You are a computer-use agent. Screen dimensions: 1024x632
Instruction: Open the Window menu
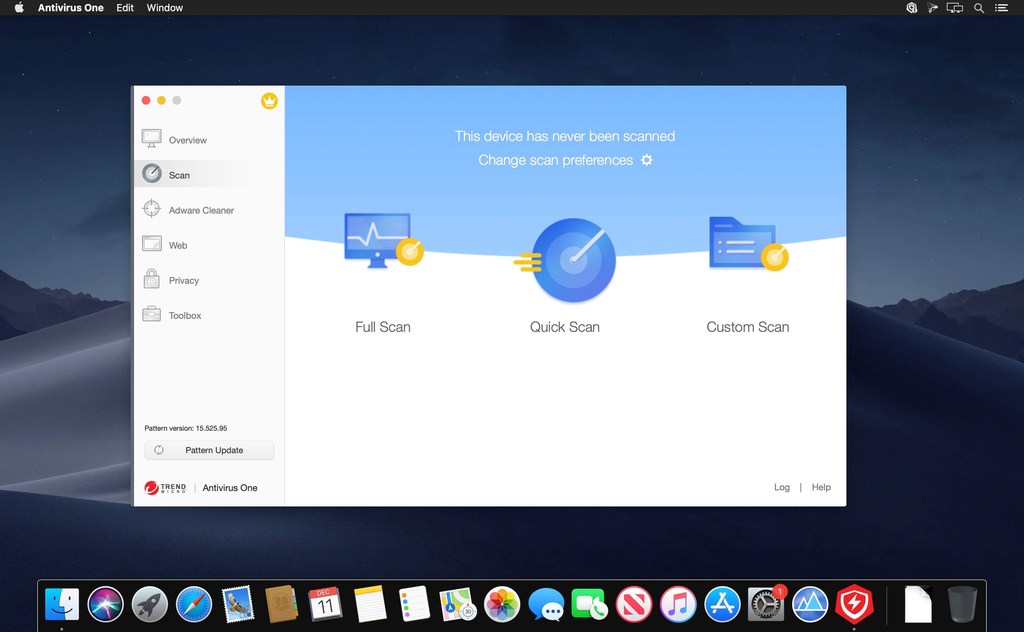164,7
